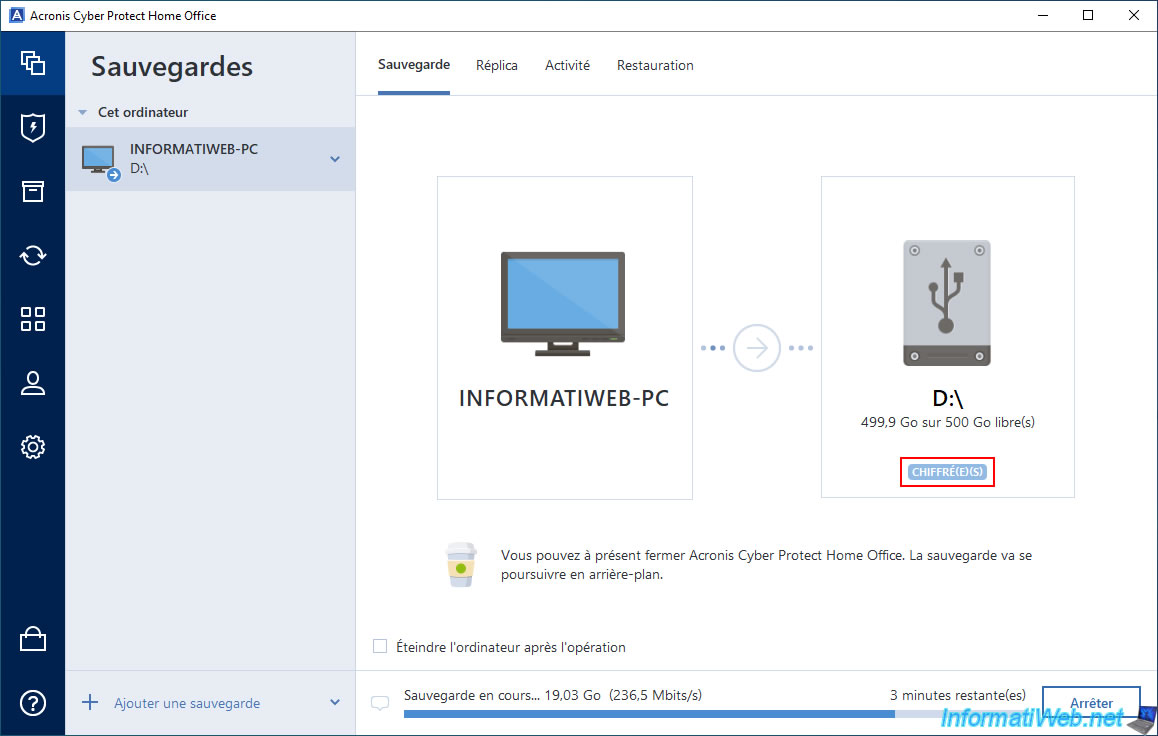Switch to the Restauration tab
1158x736 pixels.
coord(655,66)
